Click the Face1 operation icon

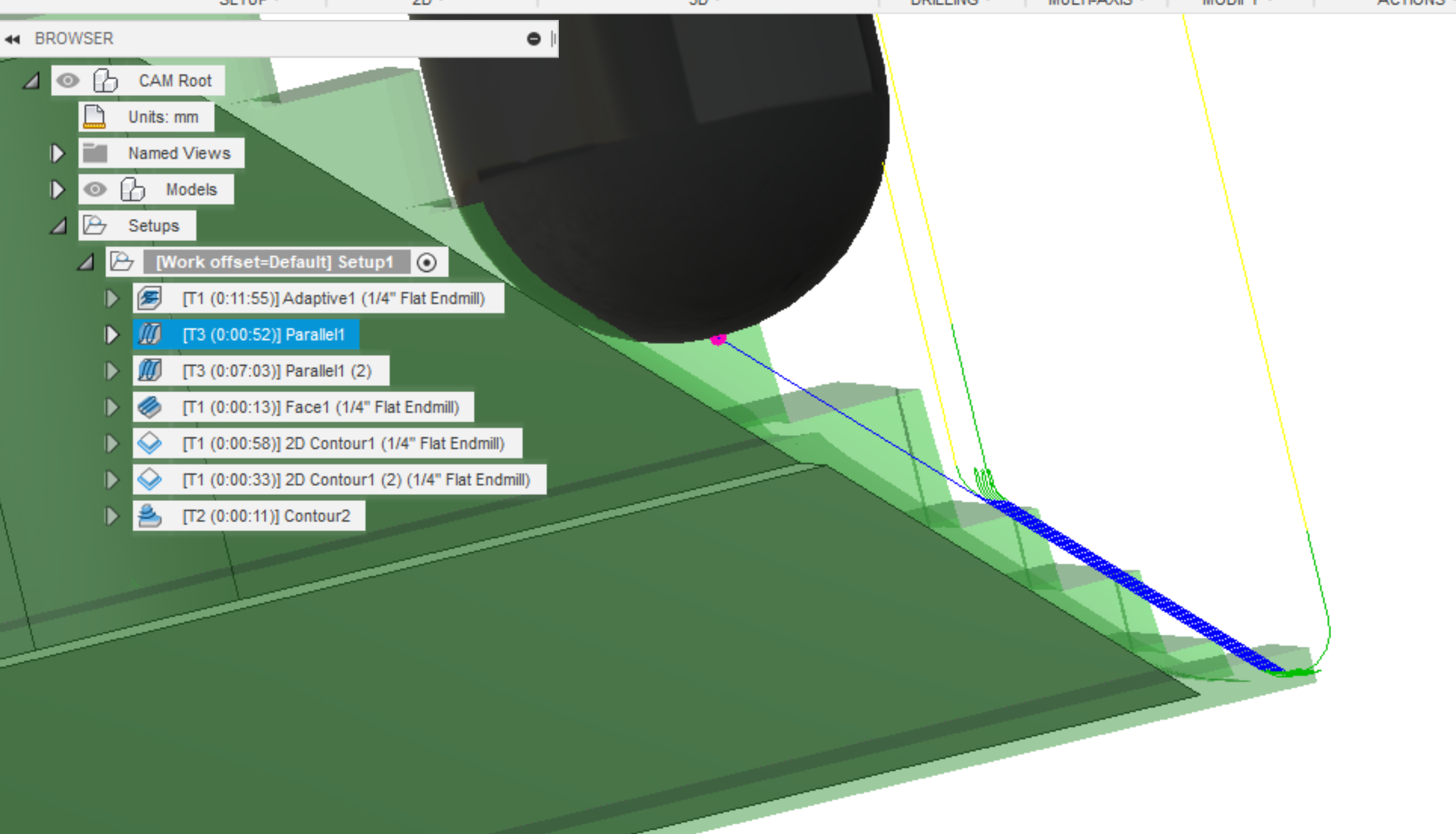pos(151,407)
